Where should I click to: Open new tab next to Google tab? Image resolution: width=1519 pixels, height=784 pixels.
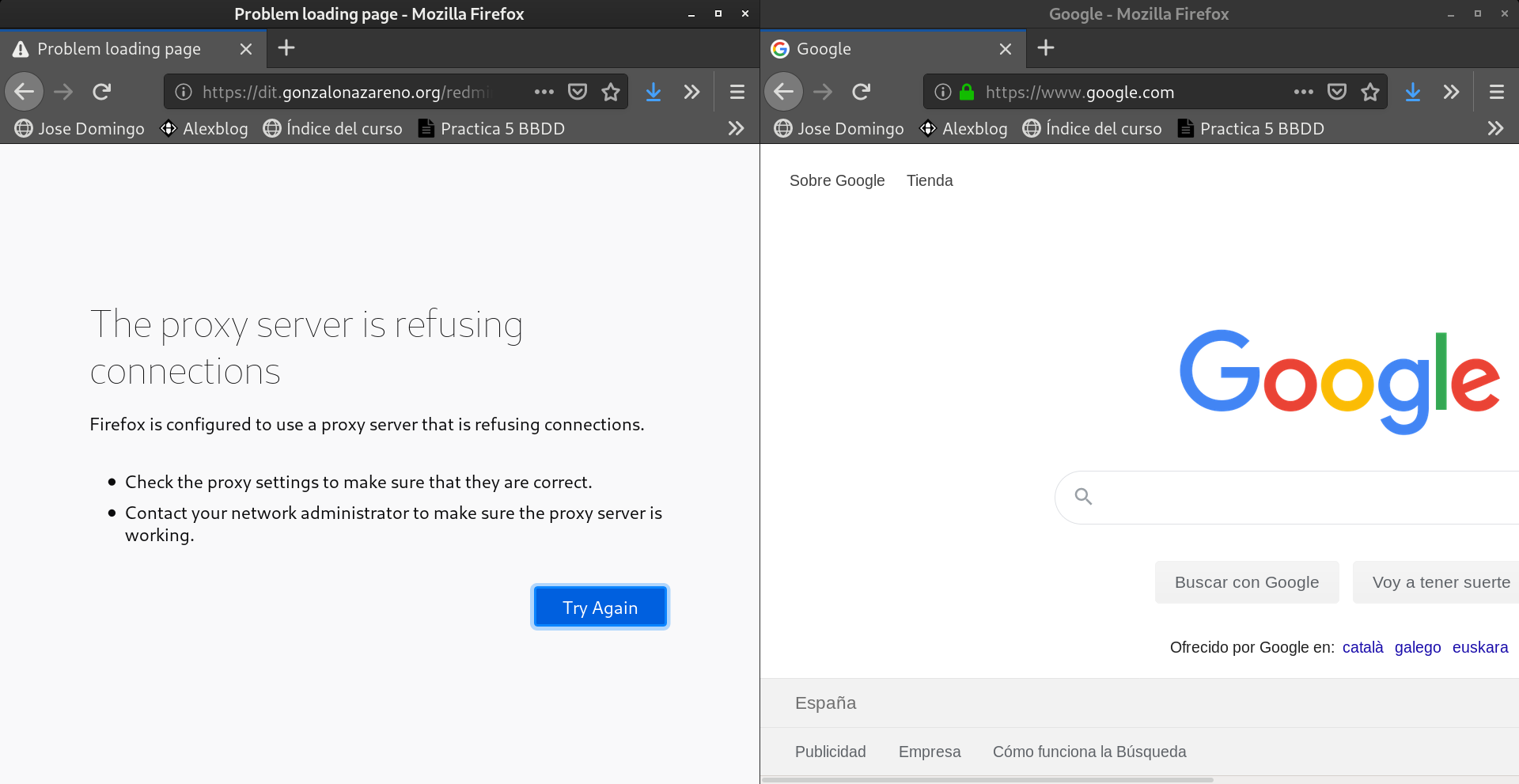click(x=1045, y=48)
